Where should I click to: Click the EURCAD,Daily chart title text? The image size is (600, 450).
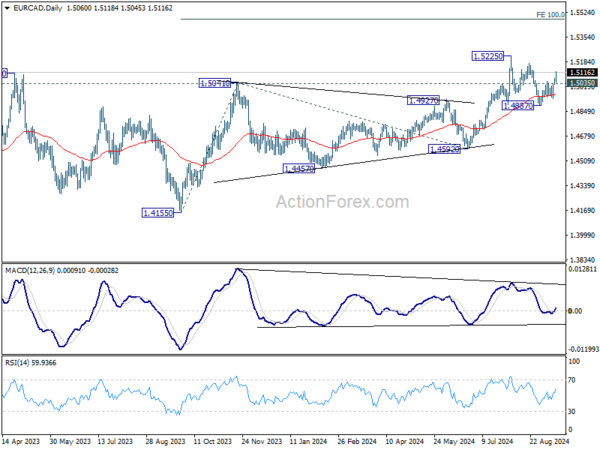[38, 8]
